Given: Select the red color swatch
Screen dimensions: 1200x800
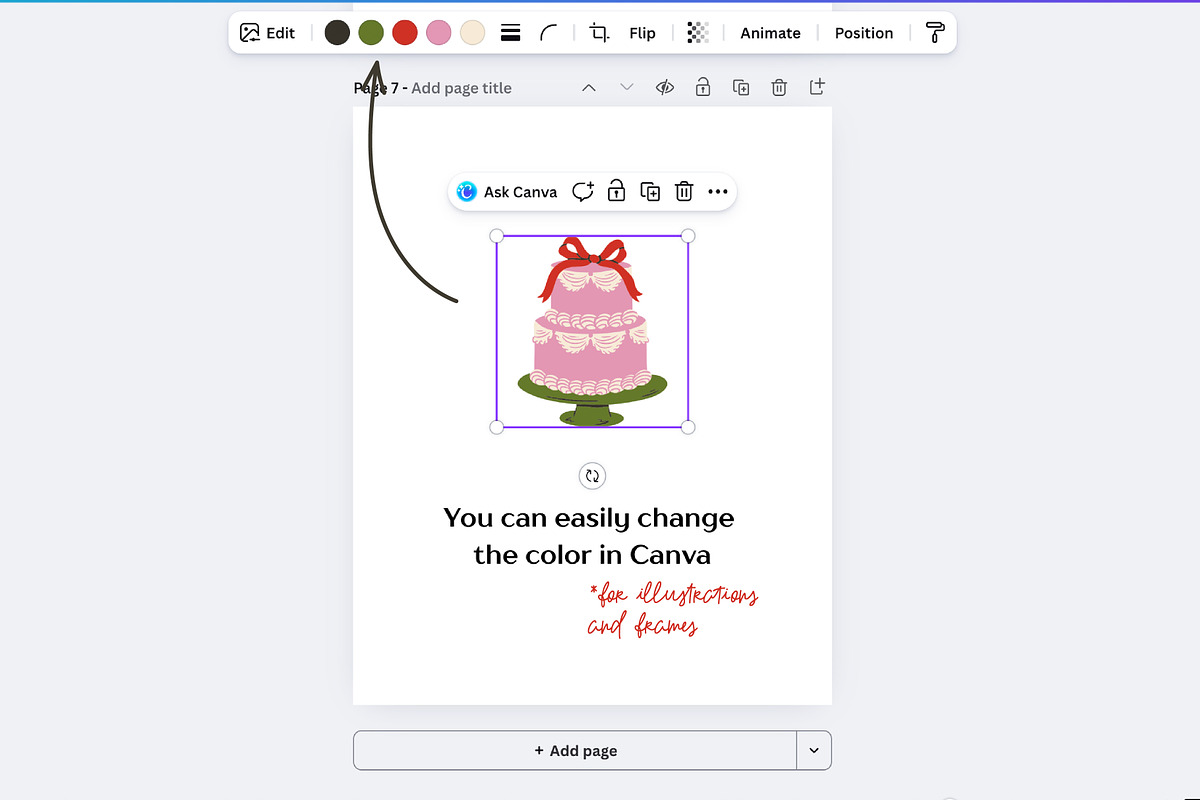Looking at the screenshot, I should [x=405, y=33].
